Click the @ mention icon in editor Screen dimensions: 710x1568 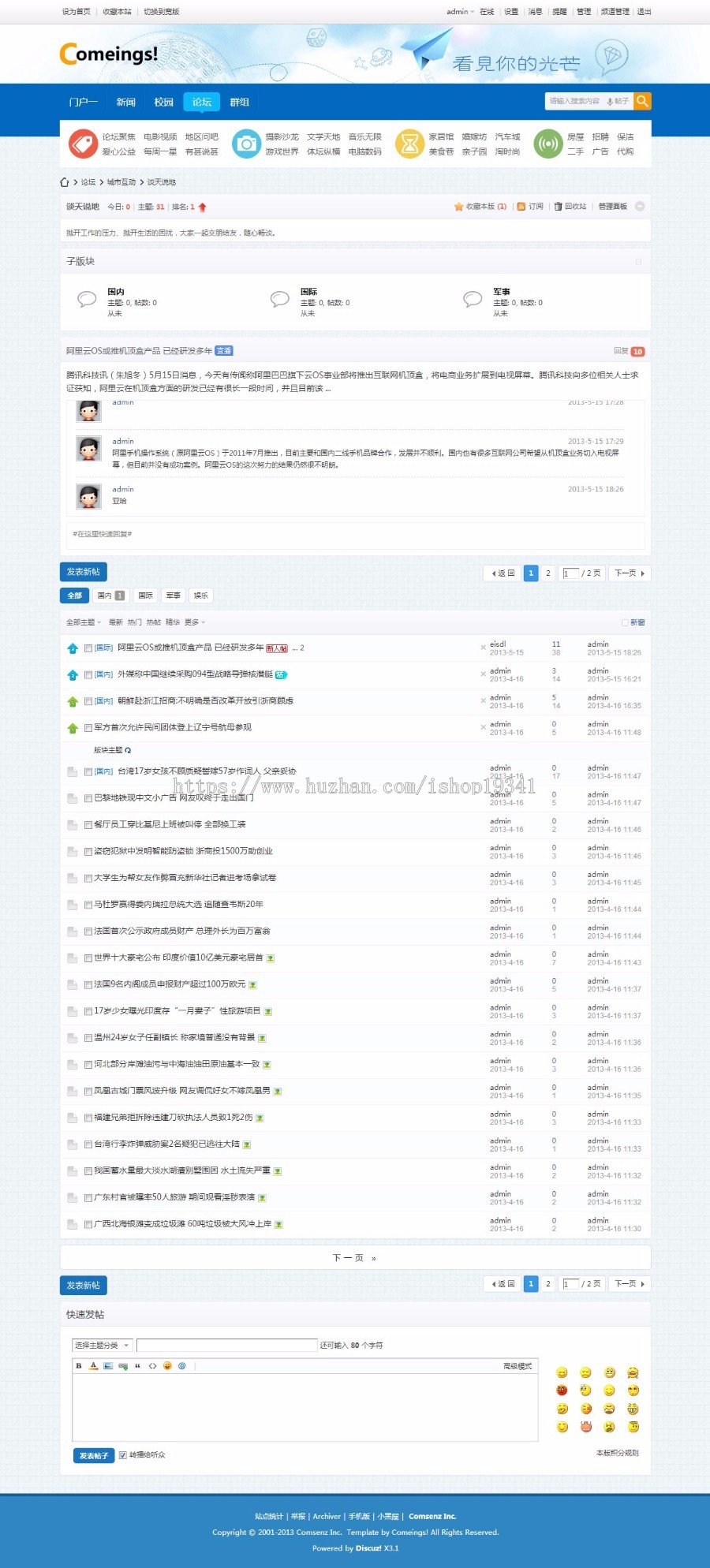pyautogui.click(x=182, y=1366)
